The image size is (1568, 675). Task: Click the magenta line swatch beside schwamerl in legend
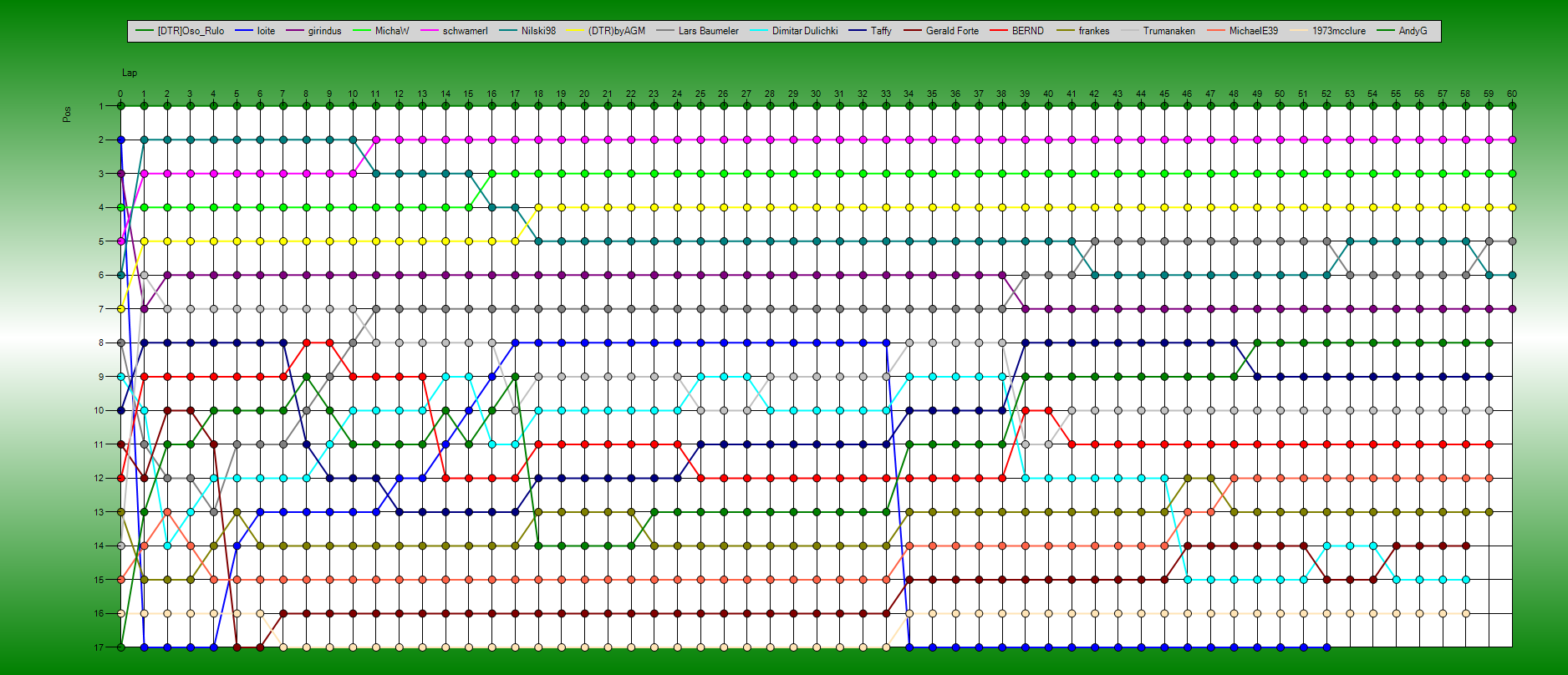click(x=429, y=31)
